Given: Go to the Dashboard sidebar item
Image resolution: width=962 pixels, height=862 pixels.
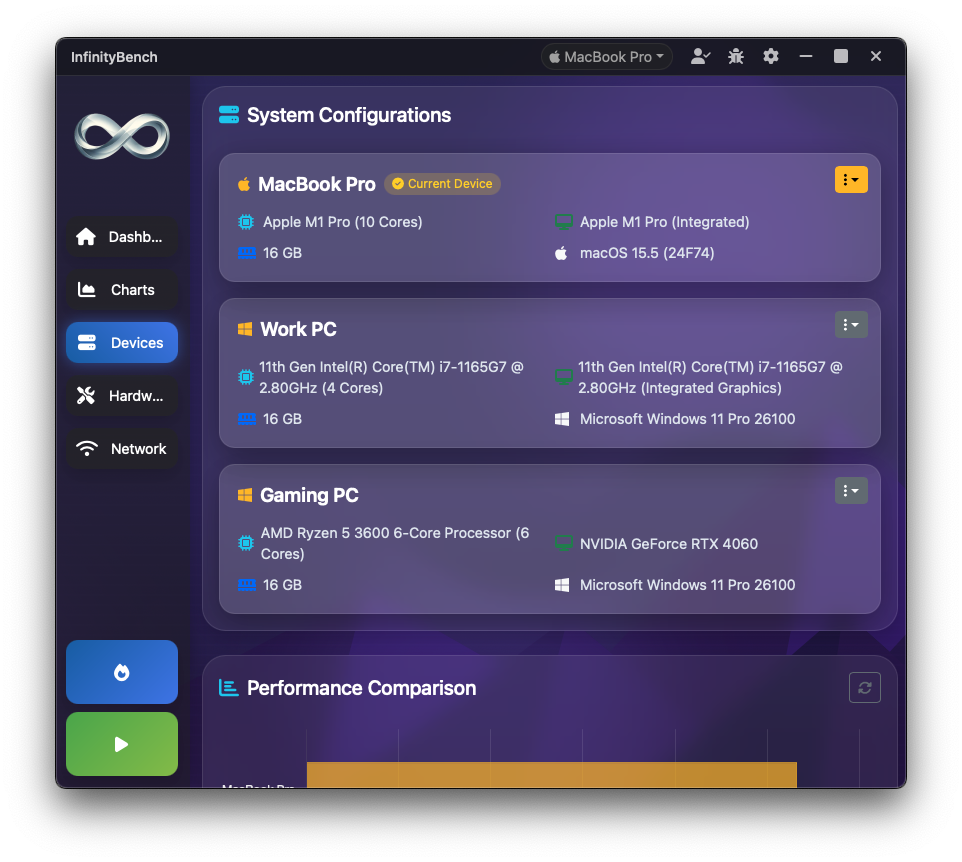Looking at the screenshot, I should pos(122,237).
